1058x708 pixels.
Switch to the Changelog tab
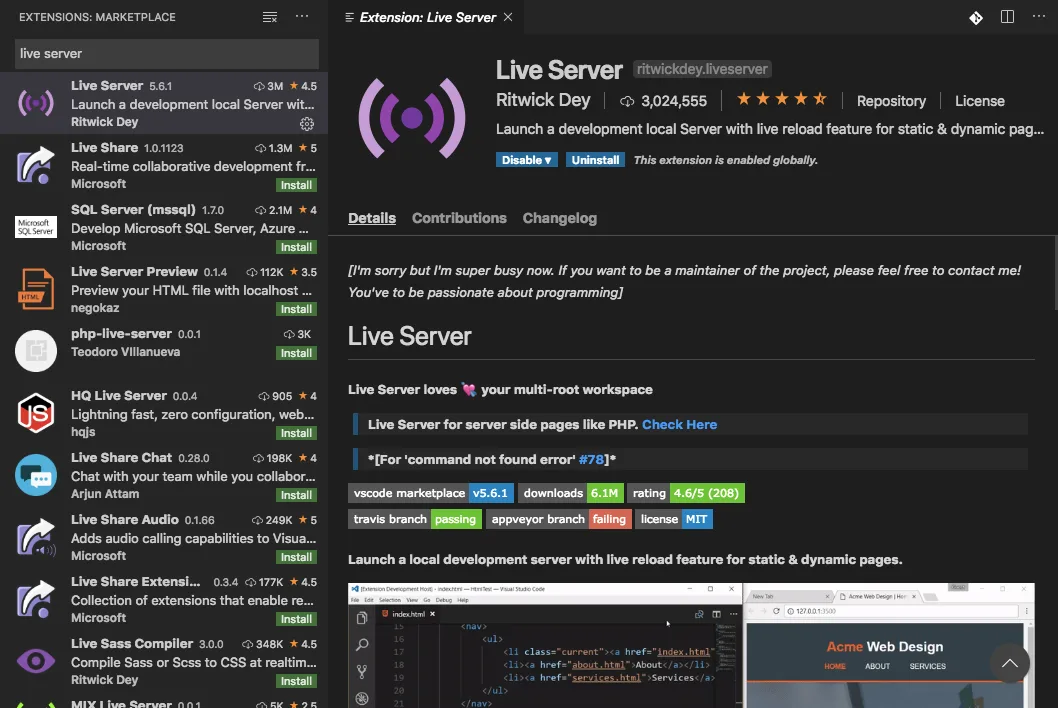(559, 218)
